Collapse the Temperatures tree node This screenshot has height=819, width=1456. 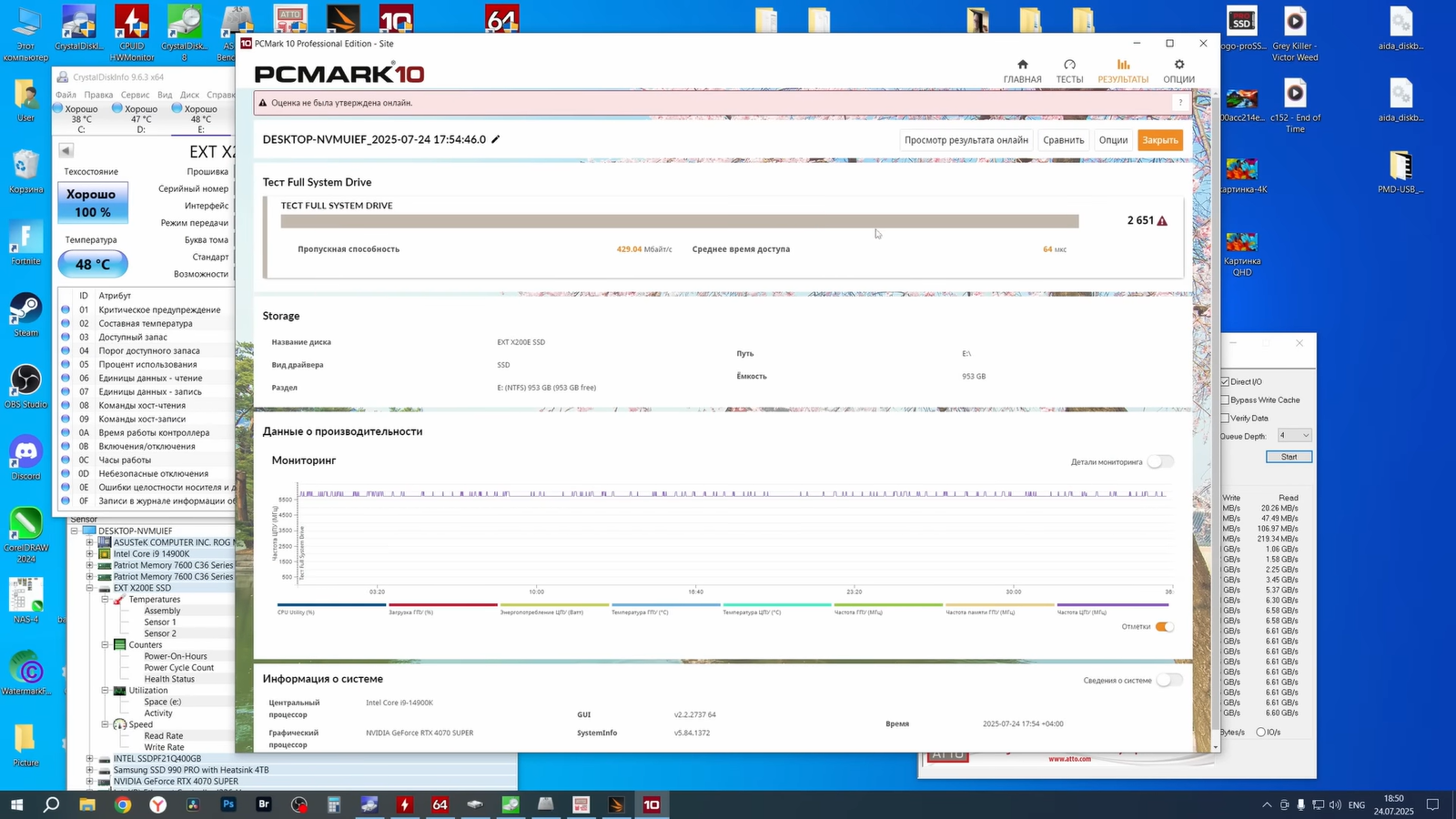click(105, 600)
